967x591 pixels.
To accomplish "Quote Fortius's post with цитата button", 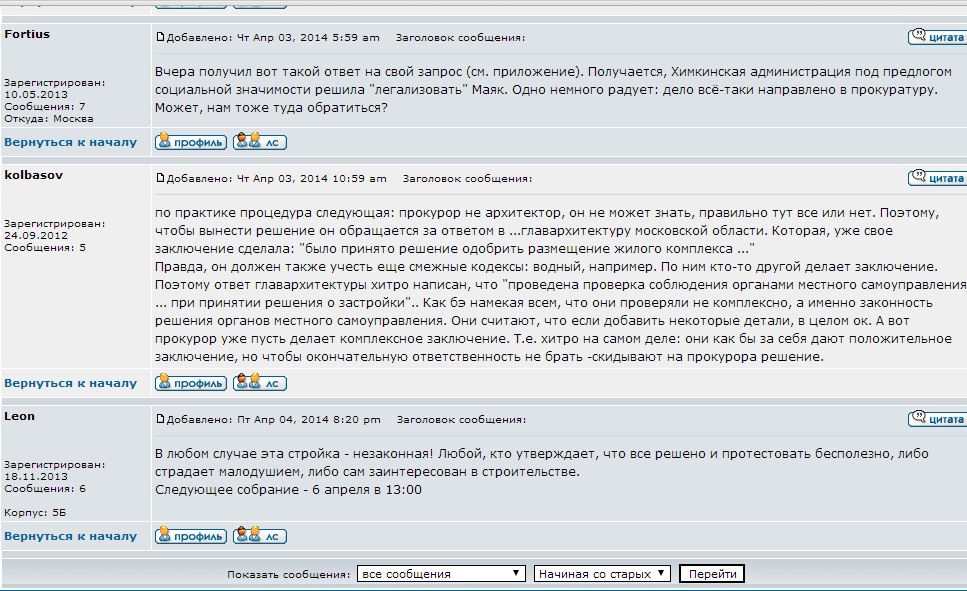I will coord(936,36).
